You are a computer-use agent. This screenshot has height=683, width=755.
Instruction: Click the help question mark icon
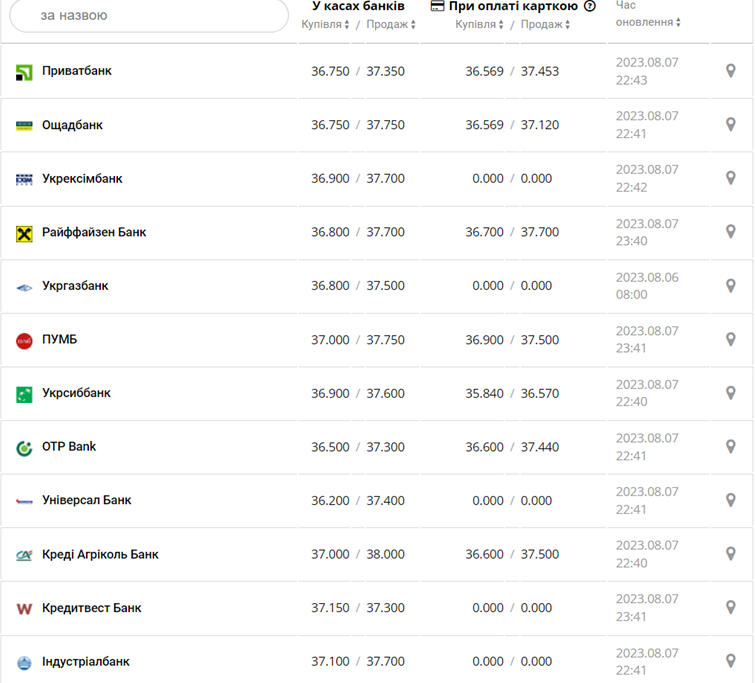point(590,6)
